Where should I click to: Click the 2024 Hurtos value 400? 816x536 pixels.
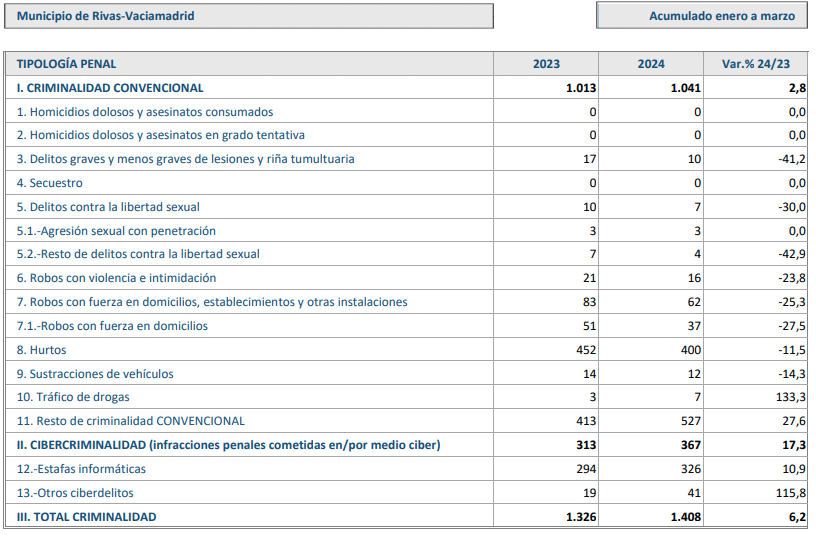coord(691,350)
